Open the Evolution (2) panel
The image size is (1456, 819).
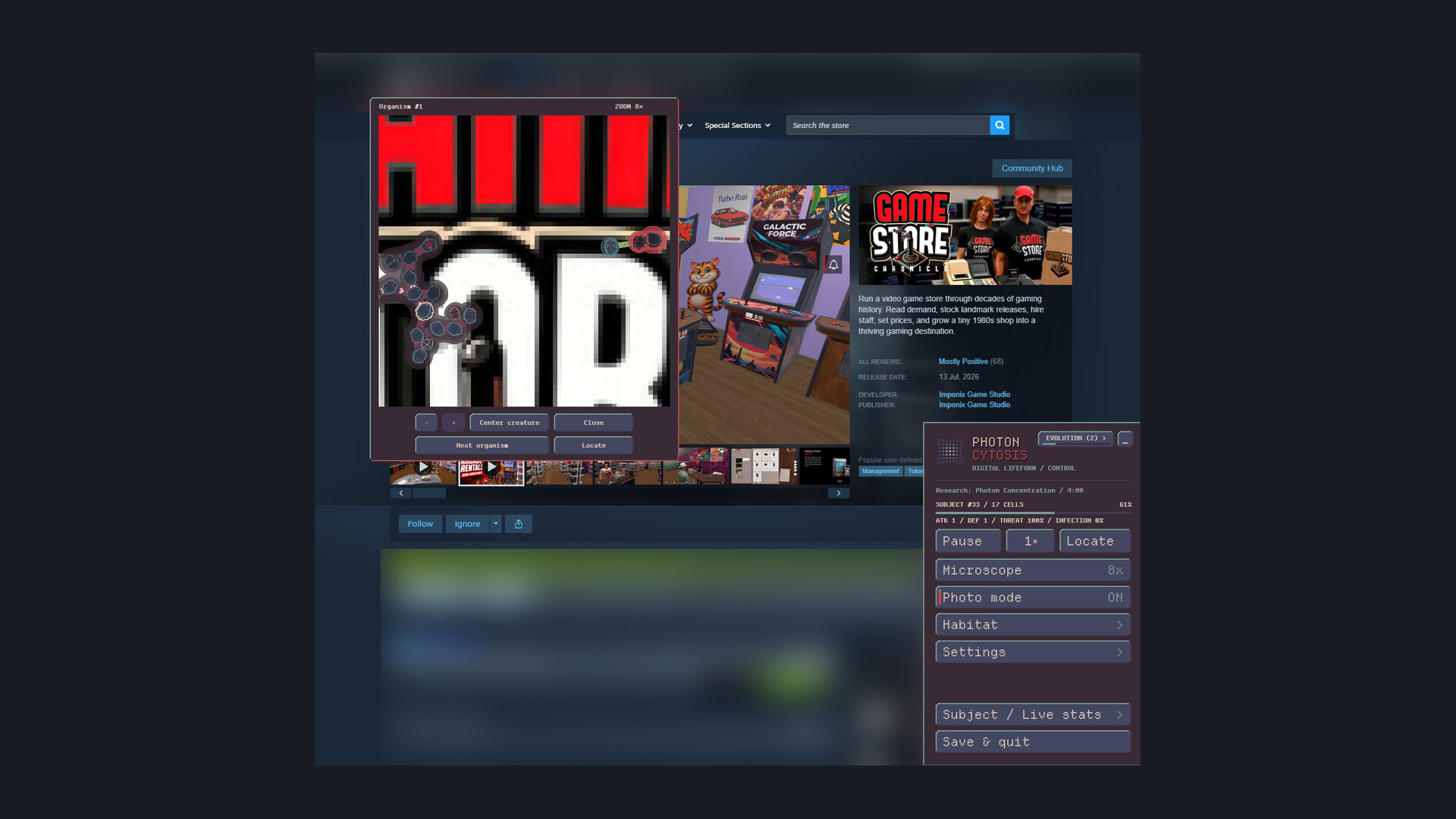coord(1075,438)
